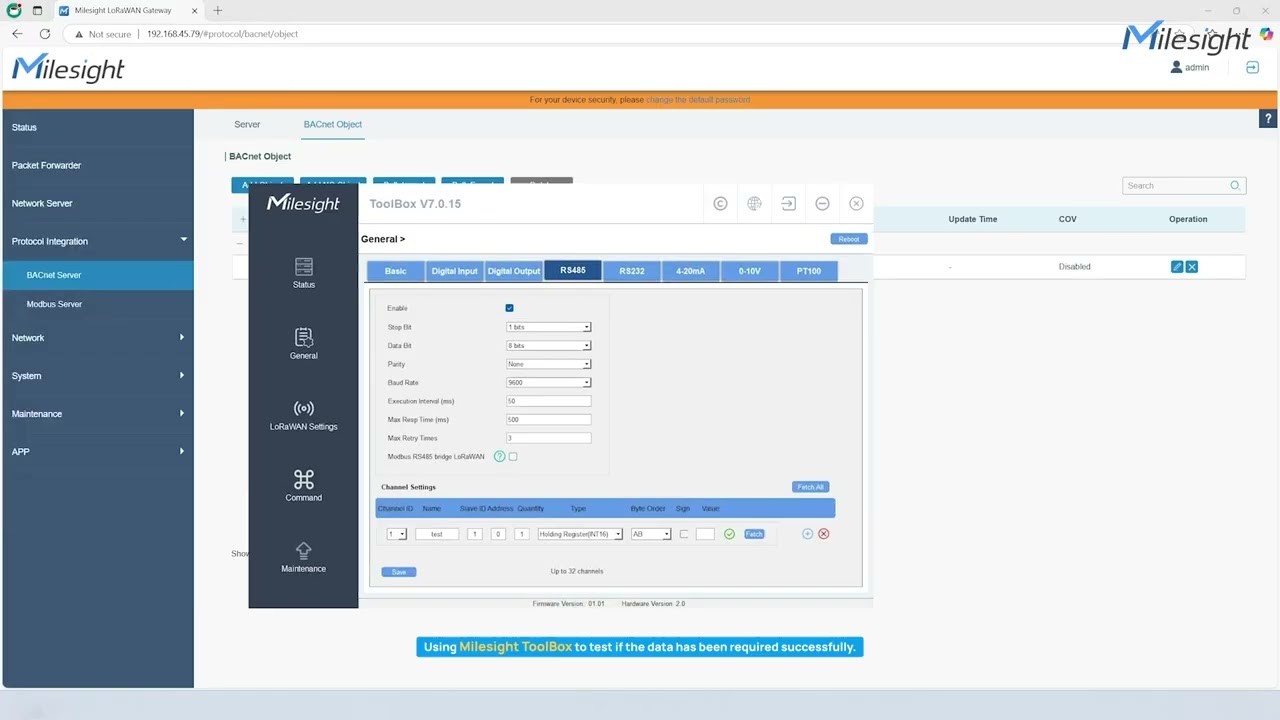This screenshot has height=720, width=1280.
Task: Toggle the Sign checkbox in channel row
Action: coord(684,534)
